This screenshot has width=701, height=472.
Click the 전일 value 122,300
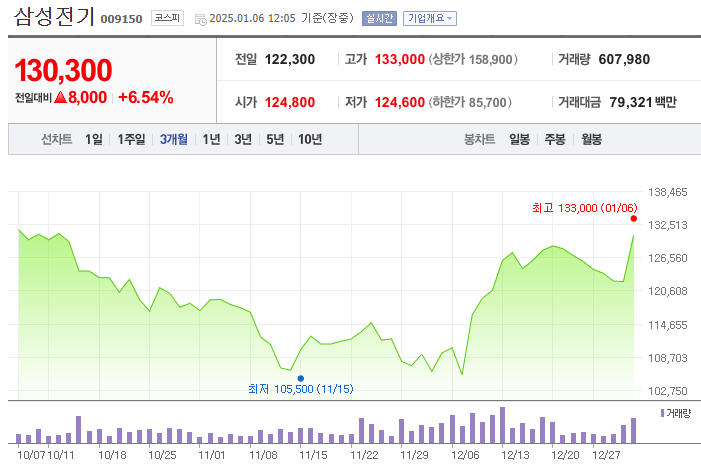coord(290,59)
